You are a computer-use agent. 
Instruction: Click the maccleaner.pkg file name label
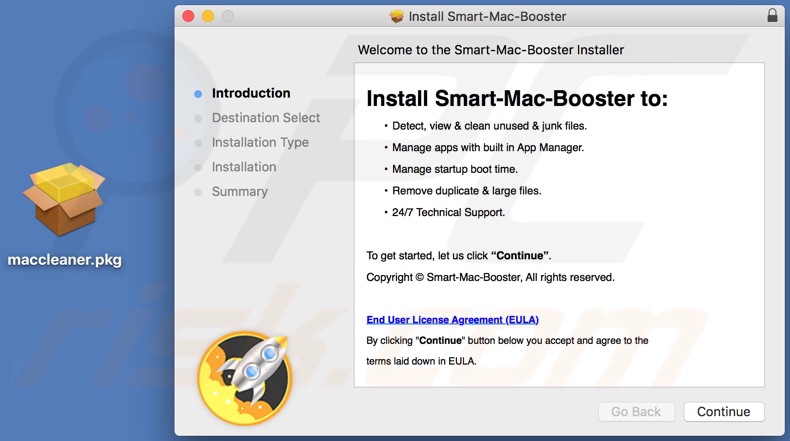(x=64, y=260)
